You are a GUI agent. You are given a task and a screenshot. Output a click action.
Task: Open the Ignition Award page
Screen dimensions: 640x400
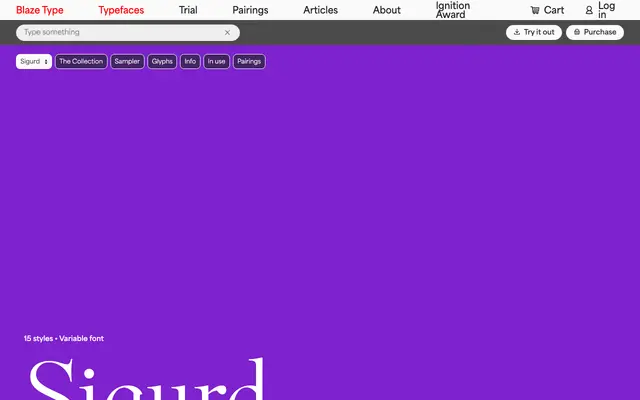(453, 10)
